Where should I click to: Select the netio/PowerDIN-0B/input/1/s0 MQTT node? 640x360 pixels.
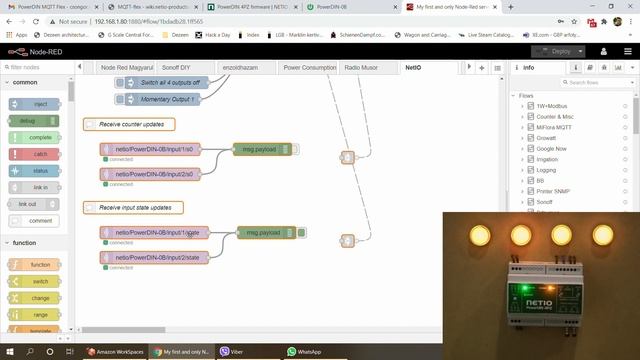click(151, 149)
